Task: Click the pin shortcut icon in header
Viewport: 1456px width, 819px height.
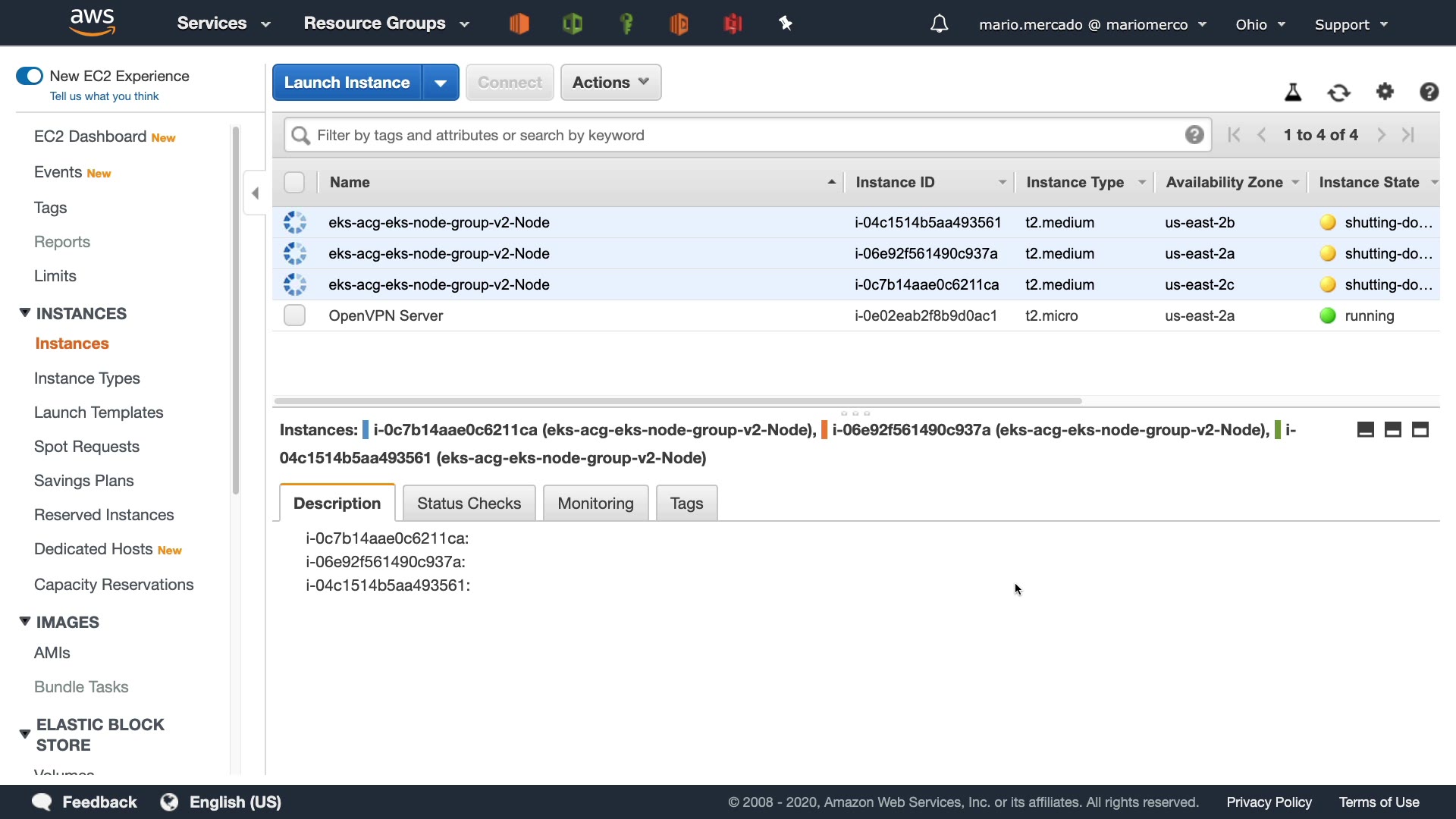Action: (x=786, y=24)
